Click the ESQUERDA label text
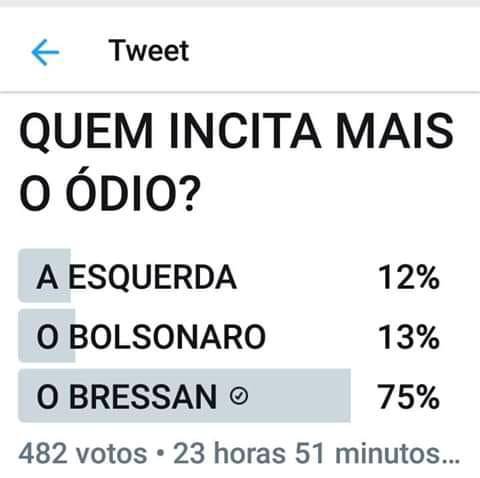 pyautogui.click(x=153, y=276)
